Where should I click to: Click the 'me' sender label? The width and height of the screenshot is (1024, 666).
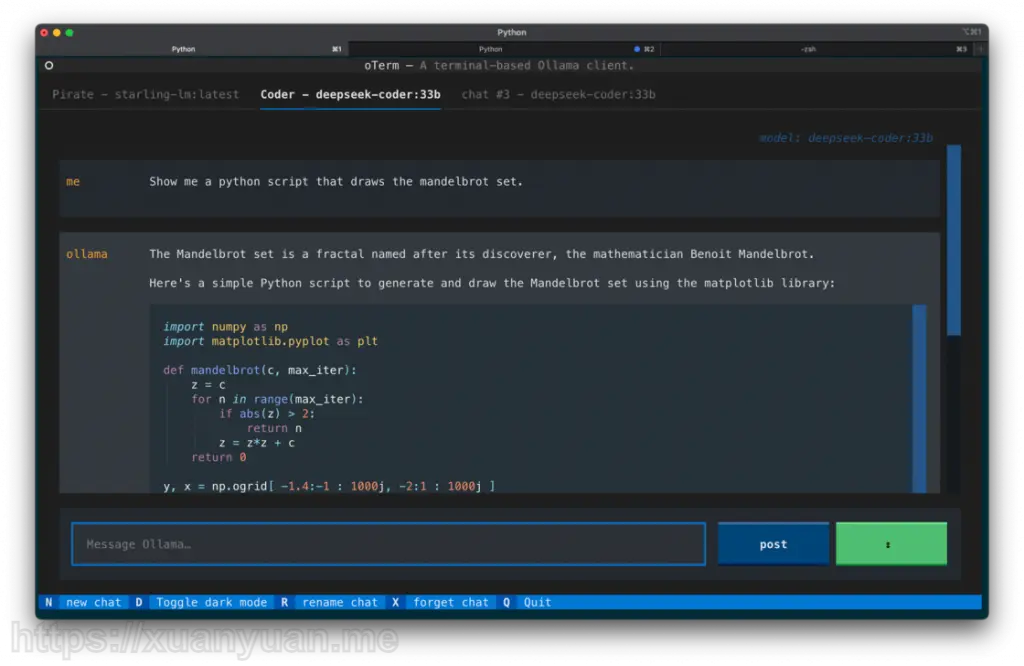click(x=73, y=182)
